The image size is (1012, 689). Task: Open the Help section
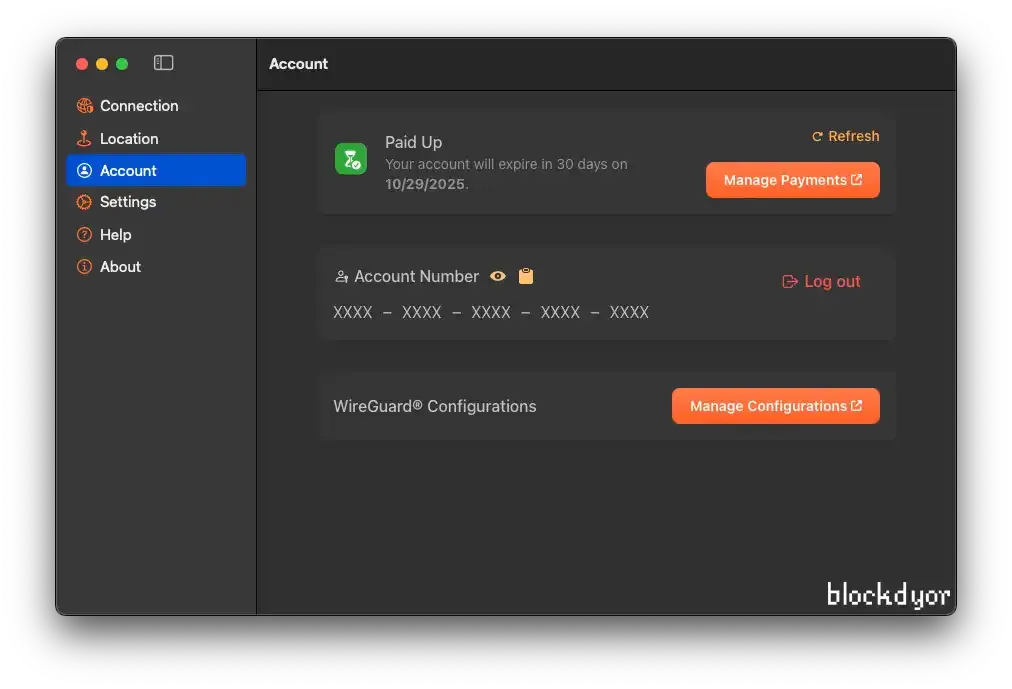[x=156, y=235]
